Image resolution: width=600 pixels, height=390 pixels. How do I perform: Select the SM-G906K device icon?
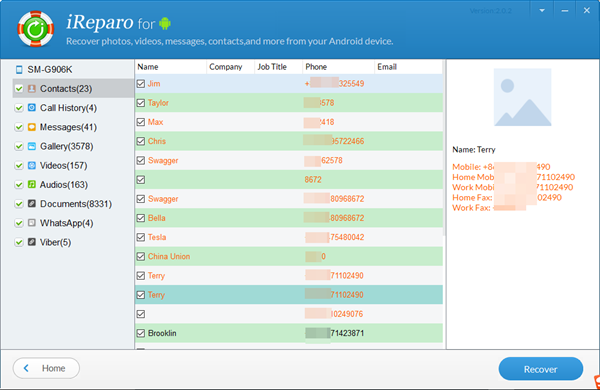(19, 69)
